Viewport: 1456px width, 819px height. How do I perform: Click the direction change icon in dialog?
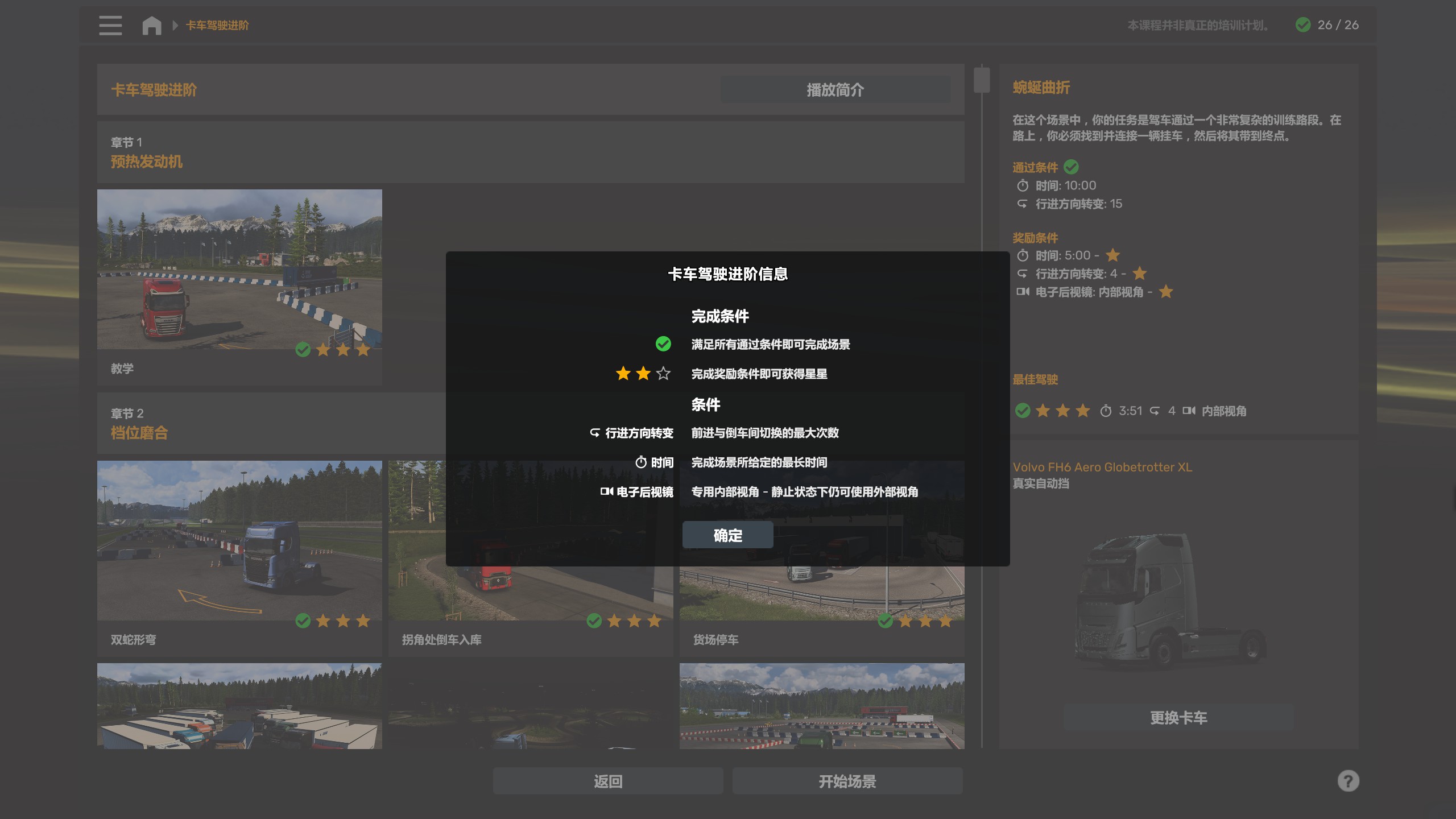595,433
